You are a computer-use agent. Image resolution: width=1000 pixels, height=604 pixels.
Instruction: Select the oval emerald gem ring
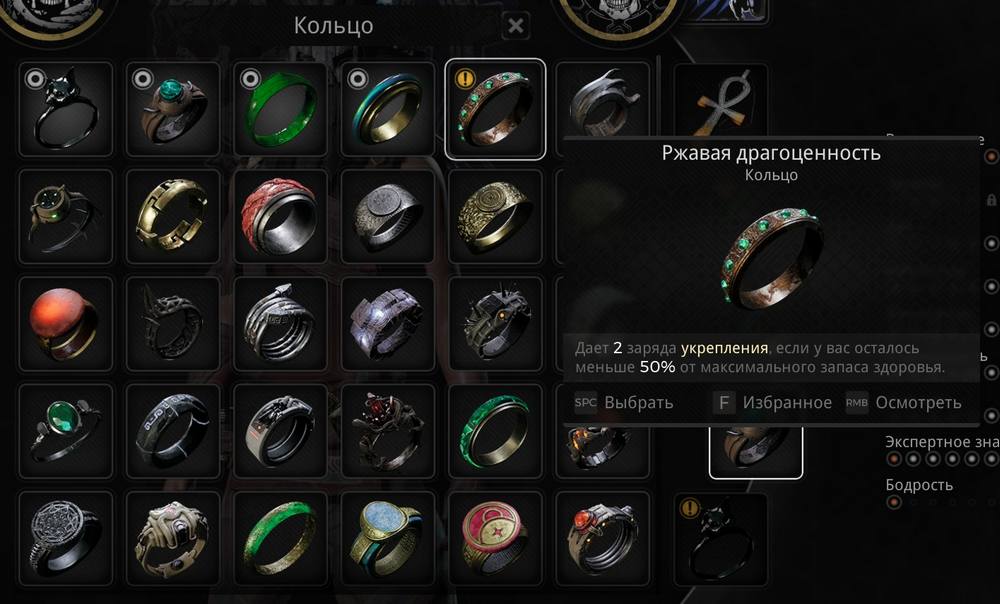point(66,431)
